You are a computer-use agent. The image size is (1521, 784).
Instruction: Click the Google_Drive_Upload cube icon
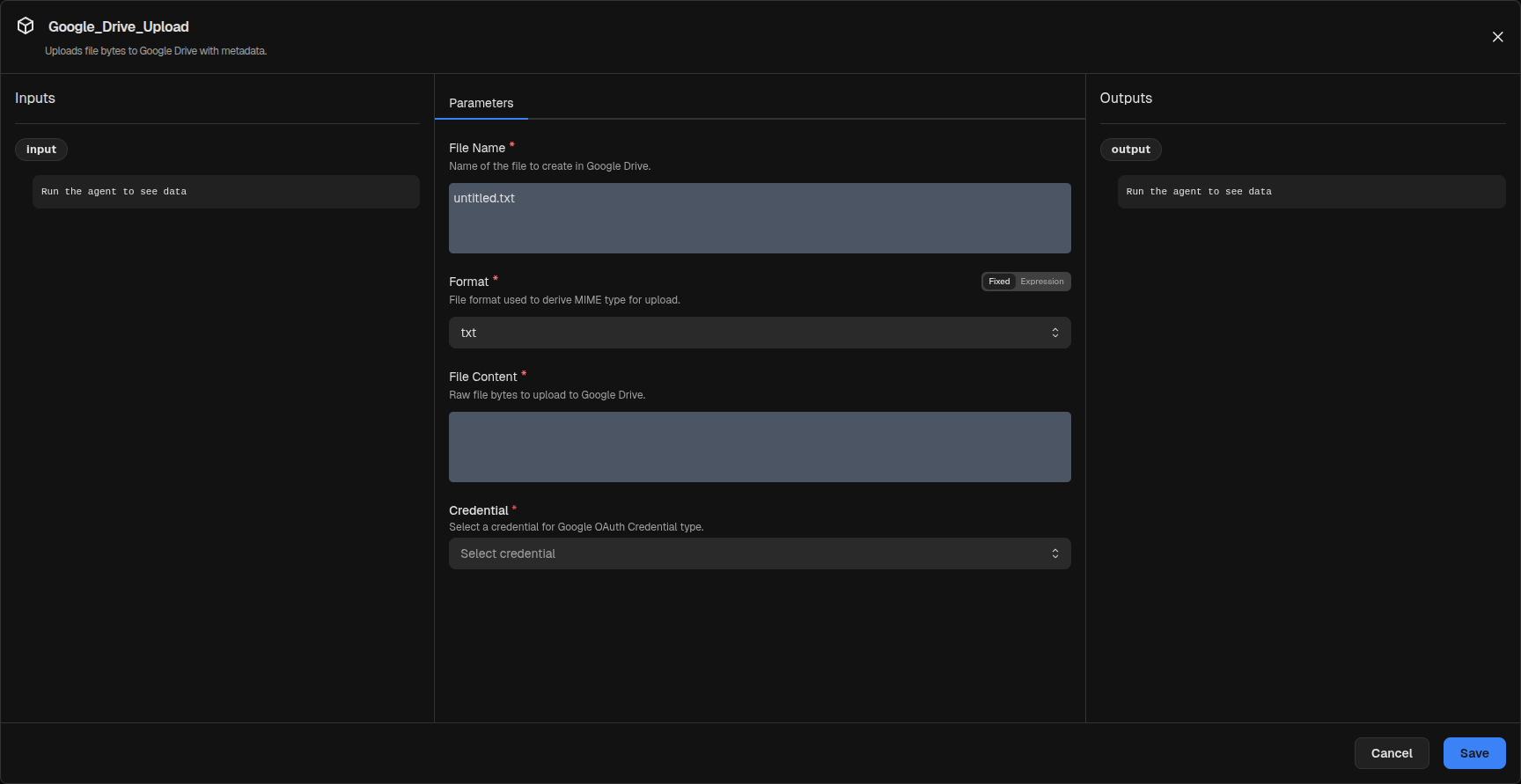tap(26, 26)
